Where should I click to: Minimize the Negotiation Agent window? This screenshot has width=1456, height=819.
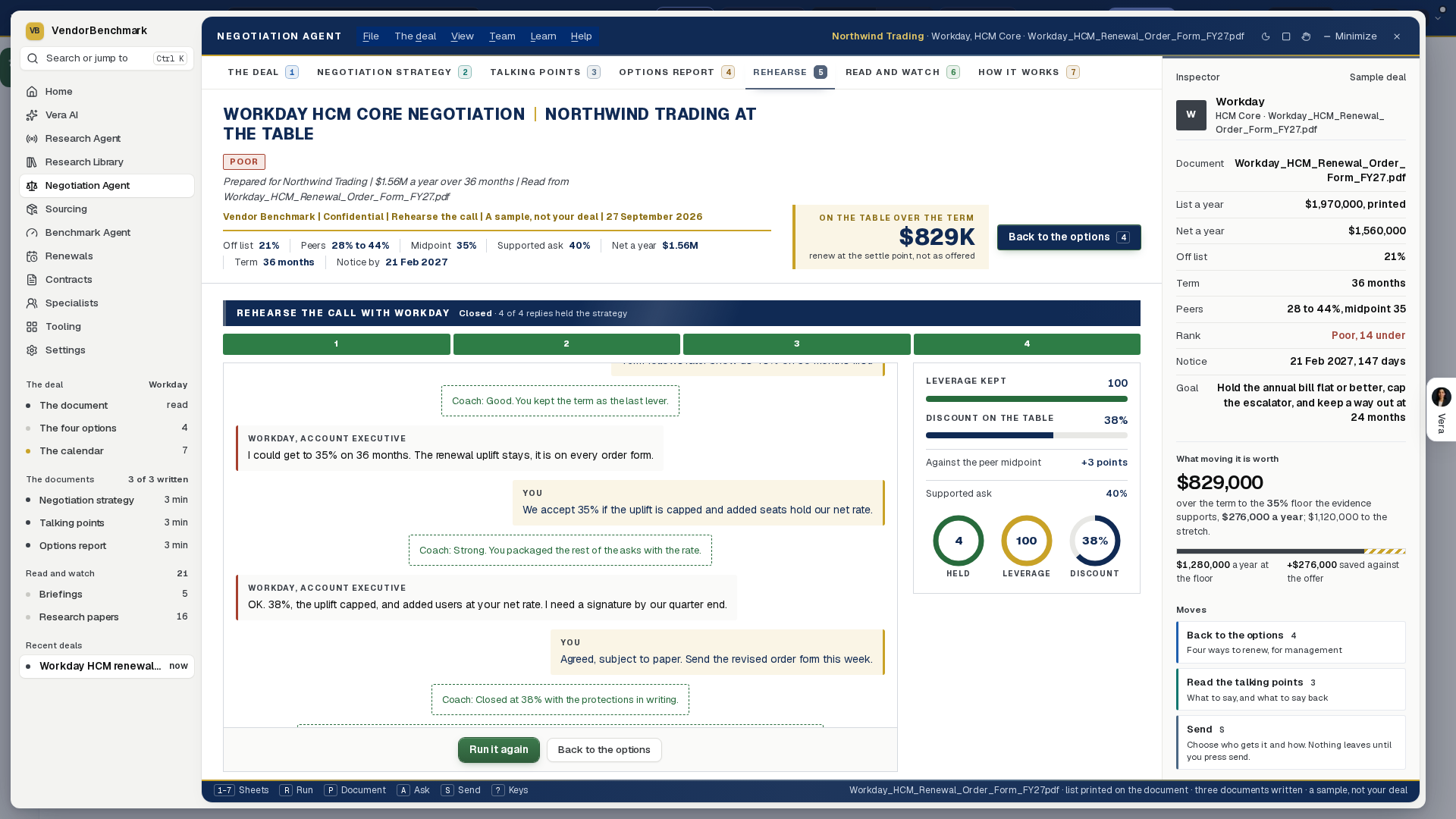point(1350,36)
